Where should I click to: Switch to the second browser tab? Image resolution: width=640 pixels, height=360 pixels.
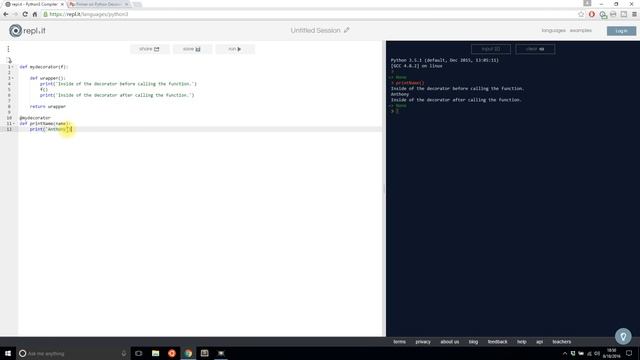tap(98, 4)
